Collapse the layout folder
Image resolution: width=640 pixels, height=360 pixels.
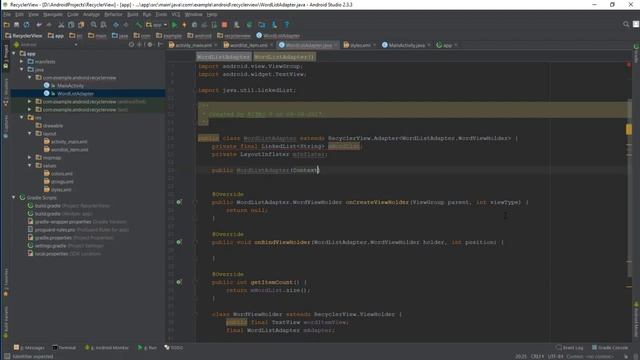(x=30, y=133)
